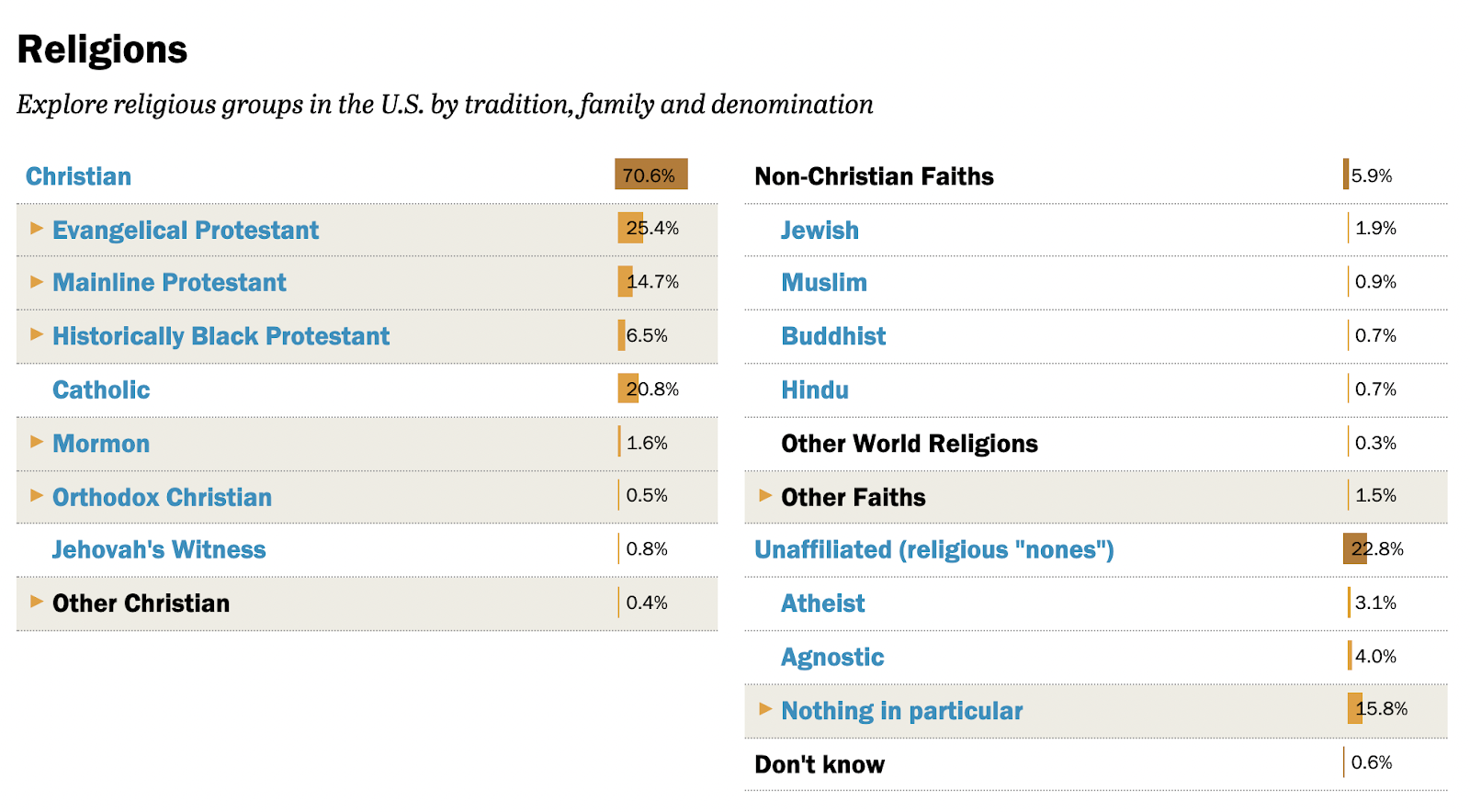The width and height of the screenshot is (1470, 812).
Task: Open the Jewish link
Action: [820, 231]
